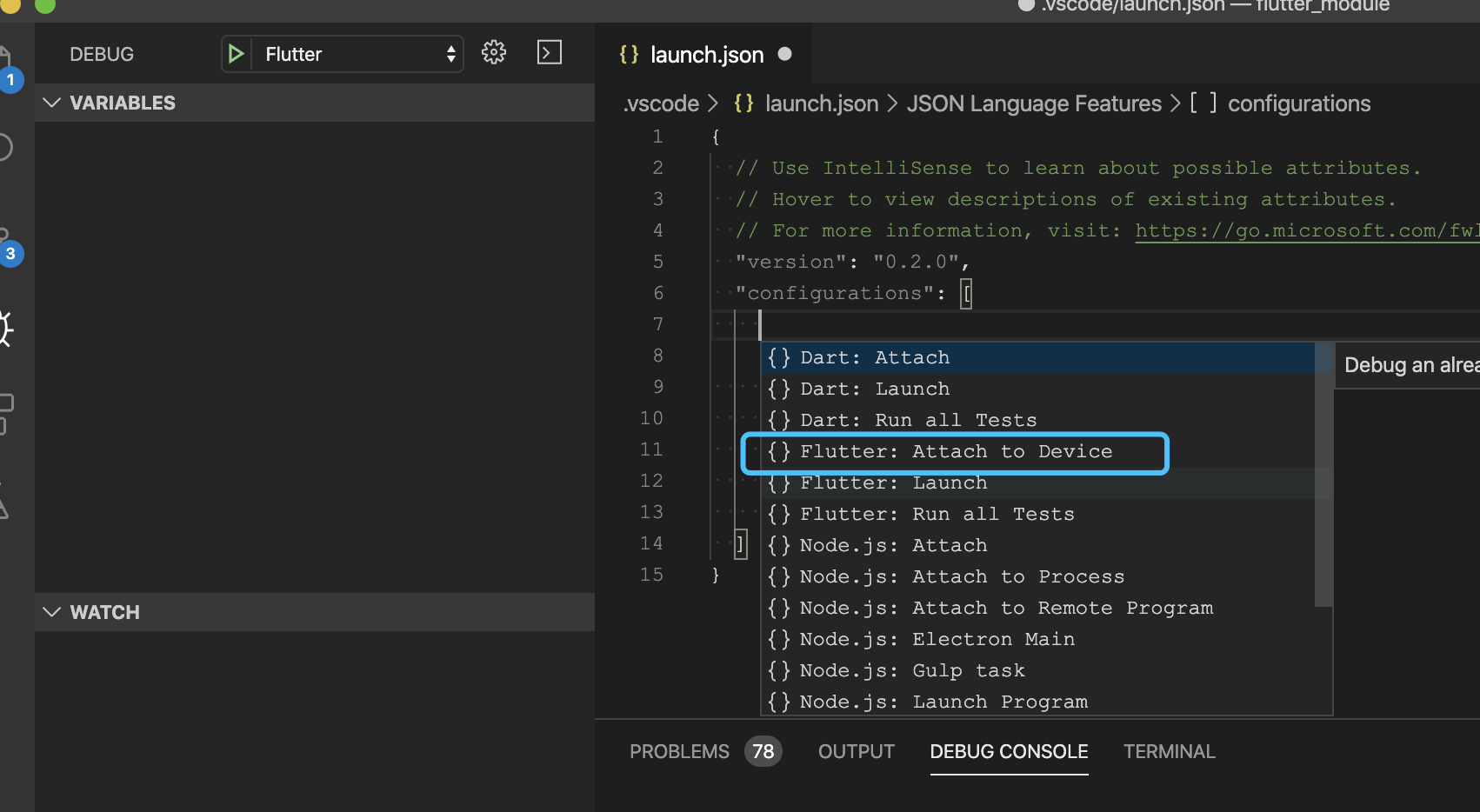The image size is (1480, 812).
Task: Click the .vscode breadcrumb folder
Action: click(x=661, y=103)
